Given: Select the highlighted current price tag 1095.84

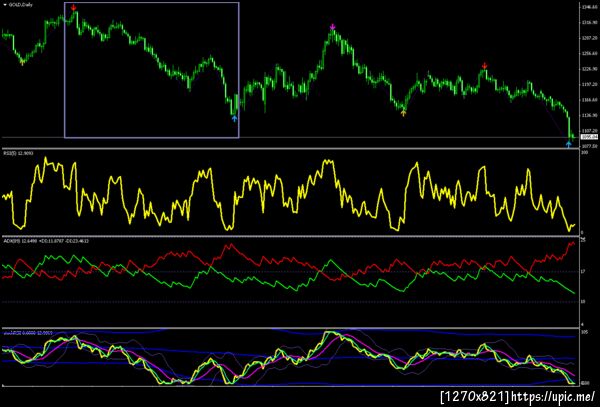Looking at the screenshot, I should [587, 137].
